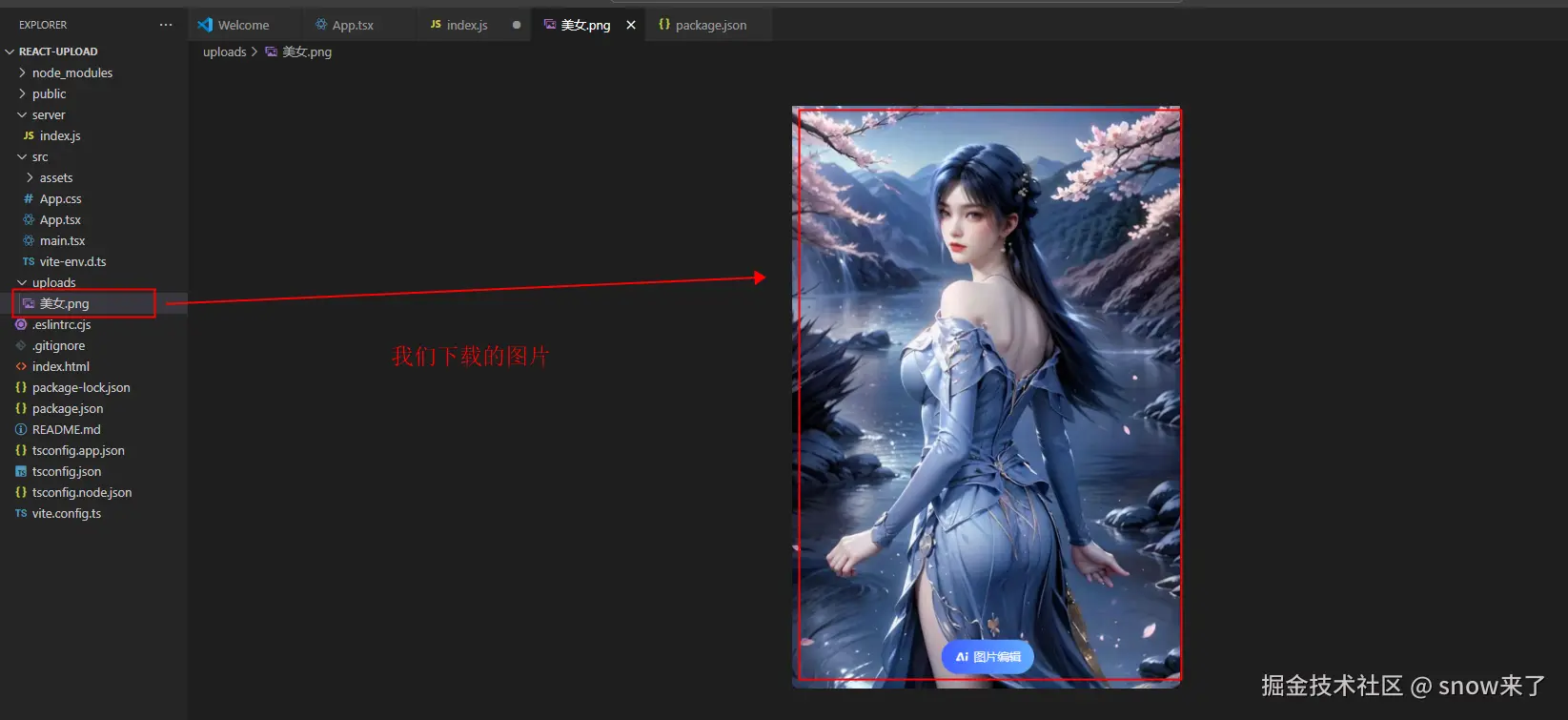Switch to the Welcome tab
This screenshot has height=720, width=1568.
coord(243,25)
